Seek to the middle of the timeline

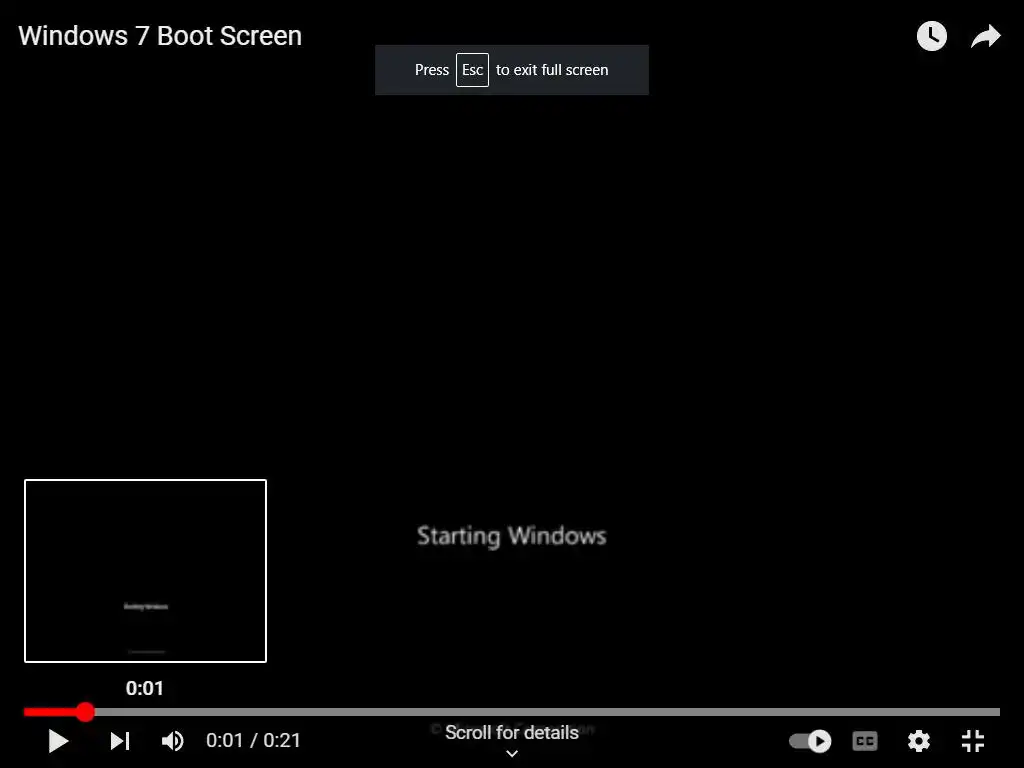(512, 712)
